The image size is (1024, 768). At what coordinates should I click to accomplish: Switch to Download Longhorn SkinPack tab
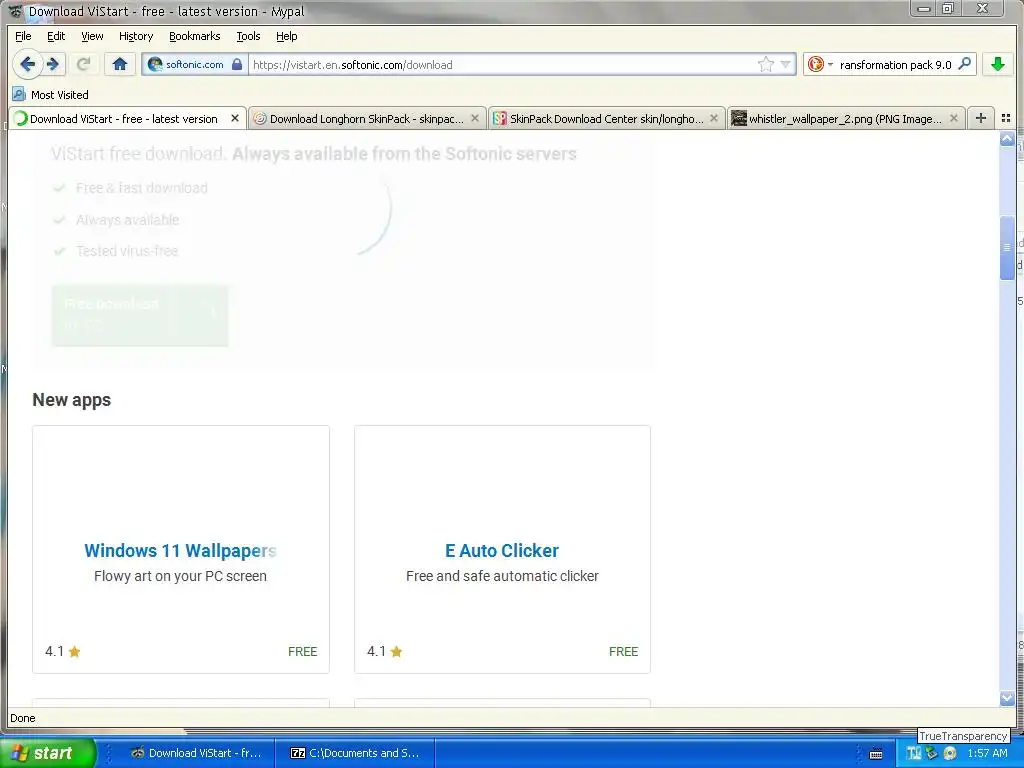[366, 119]
